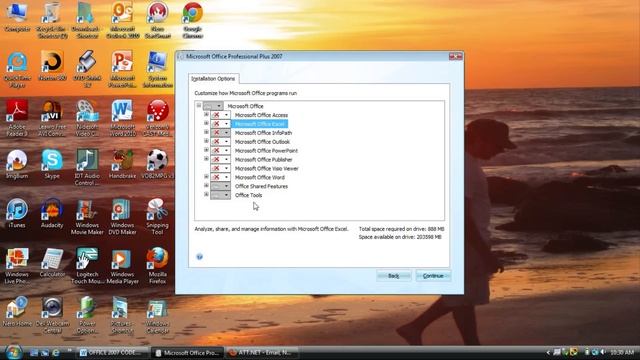Open install-state dropdown for Microsoft Office InfoPath
The width and height of the screenshot is (640, 360).
tap(220, 133)
